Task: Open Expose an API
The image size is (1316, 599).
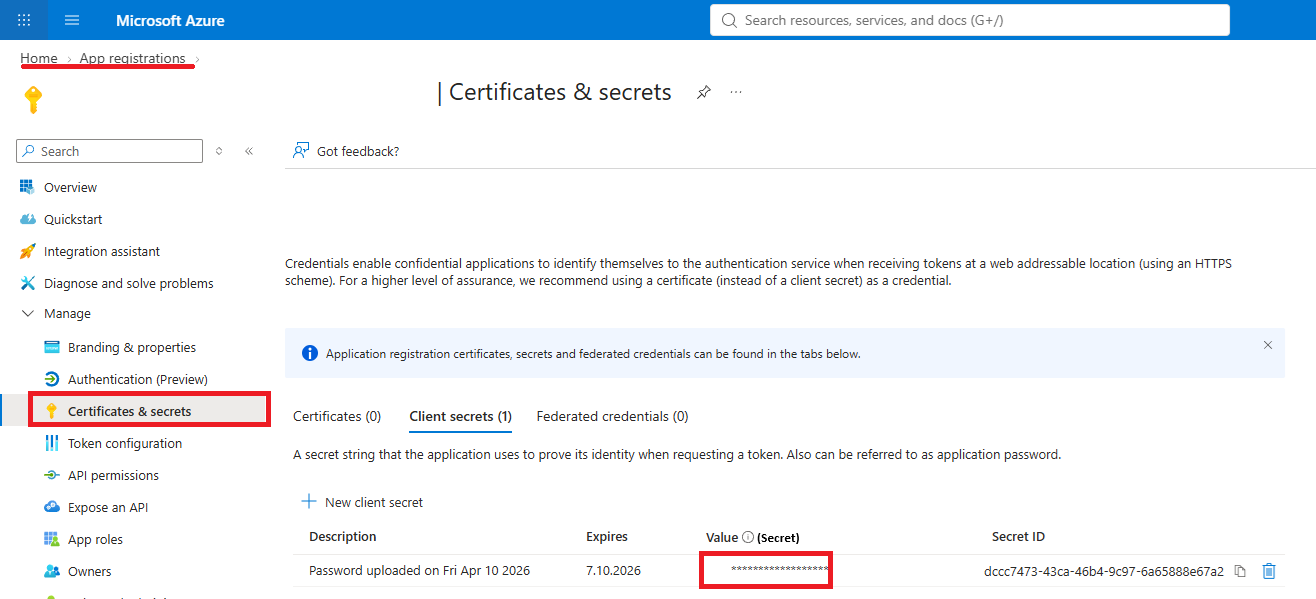Action: coord(108,507)
